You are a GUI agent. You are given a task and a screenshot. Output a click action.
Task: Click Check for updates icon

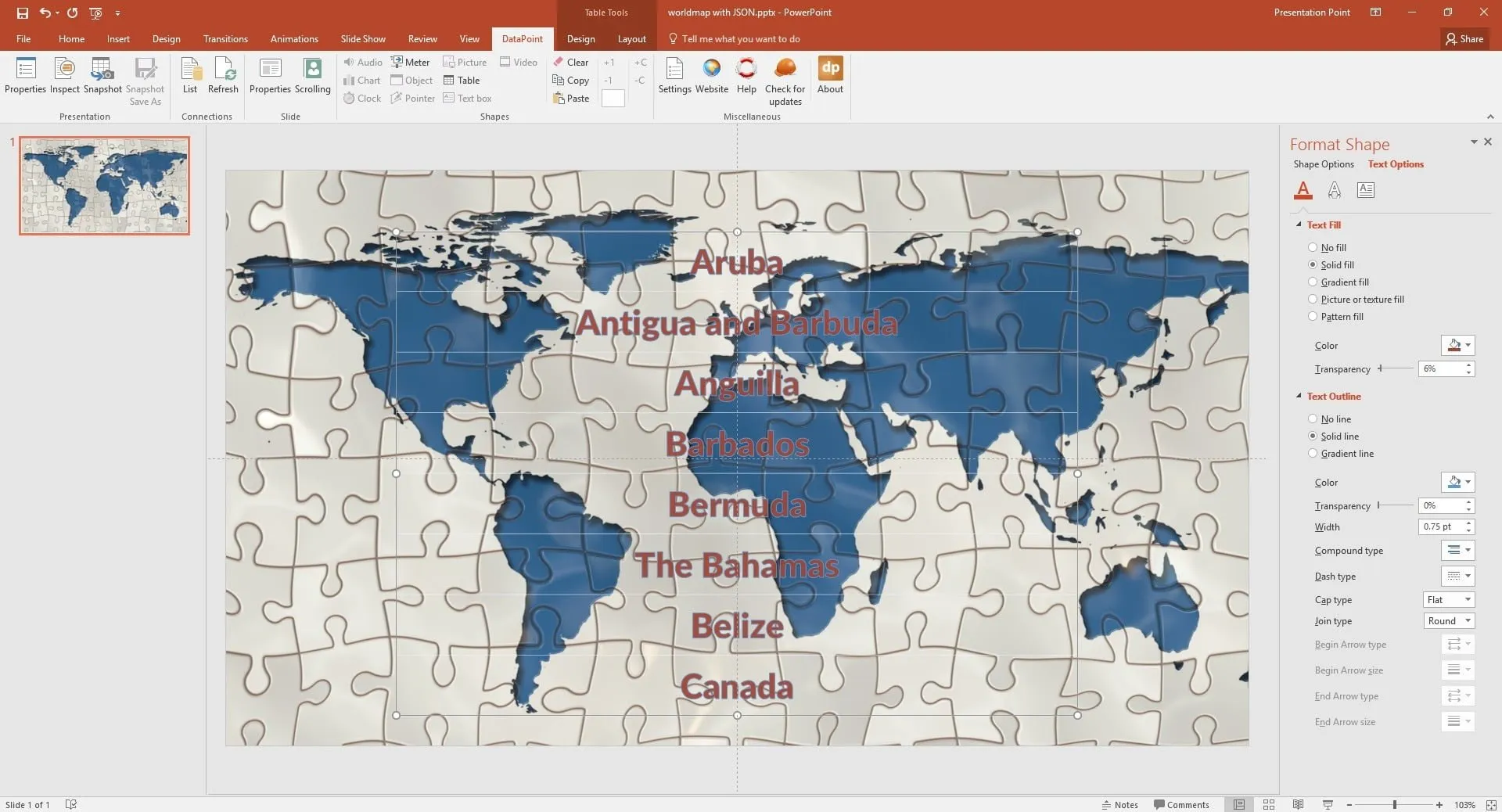point(785,70)
